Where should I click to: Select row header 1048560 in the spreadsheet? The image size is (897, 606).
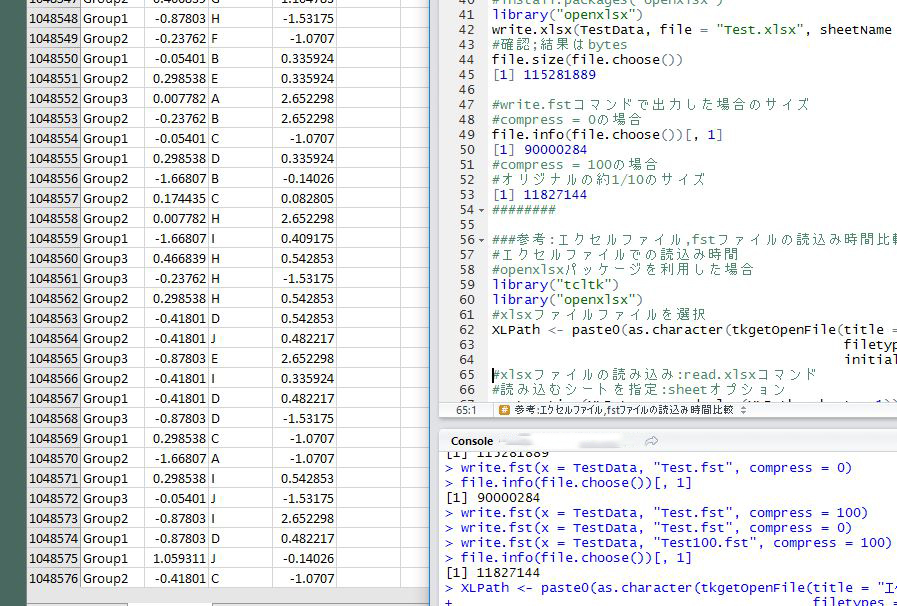point(53,258)
